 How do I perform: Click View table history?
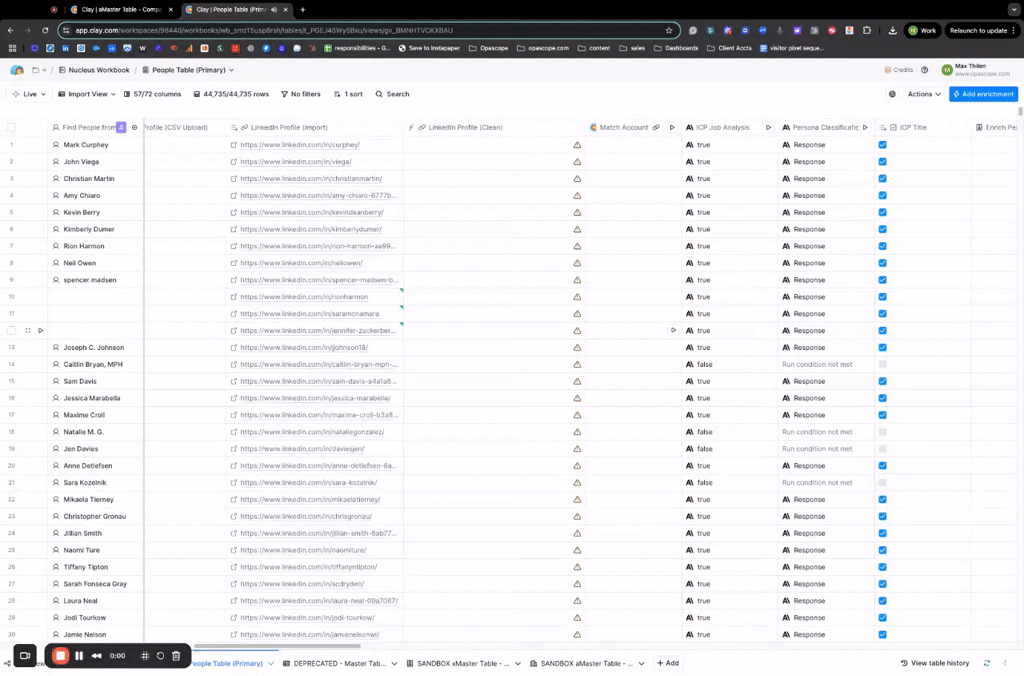point(939,663)
